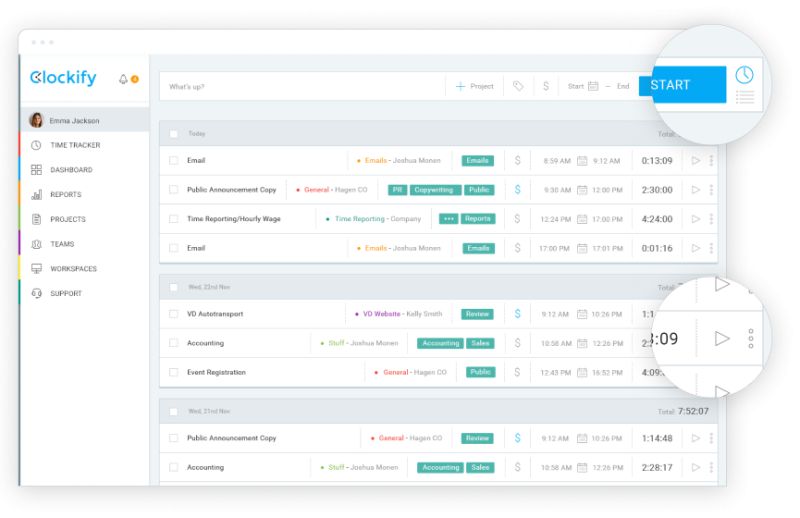800x518 pixels.
Task: Open Support from the sidebar
Action: coord(65,293)
